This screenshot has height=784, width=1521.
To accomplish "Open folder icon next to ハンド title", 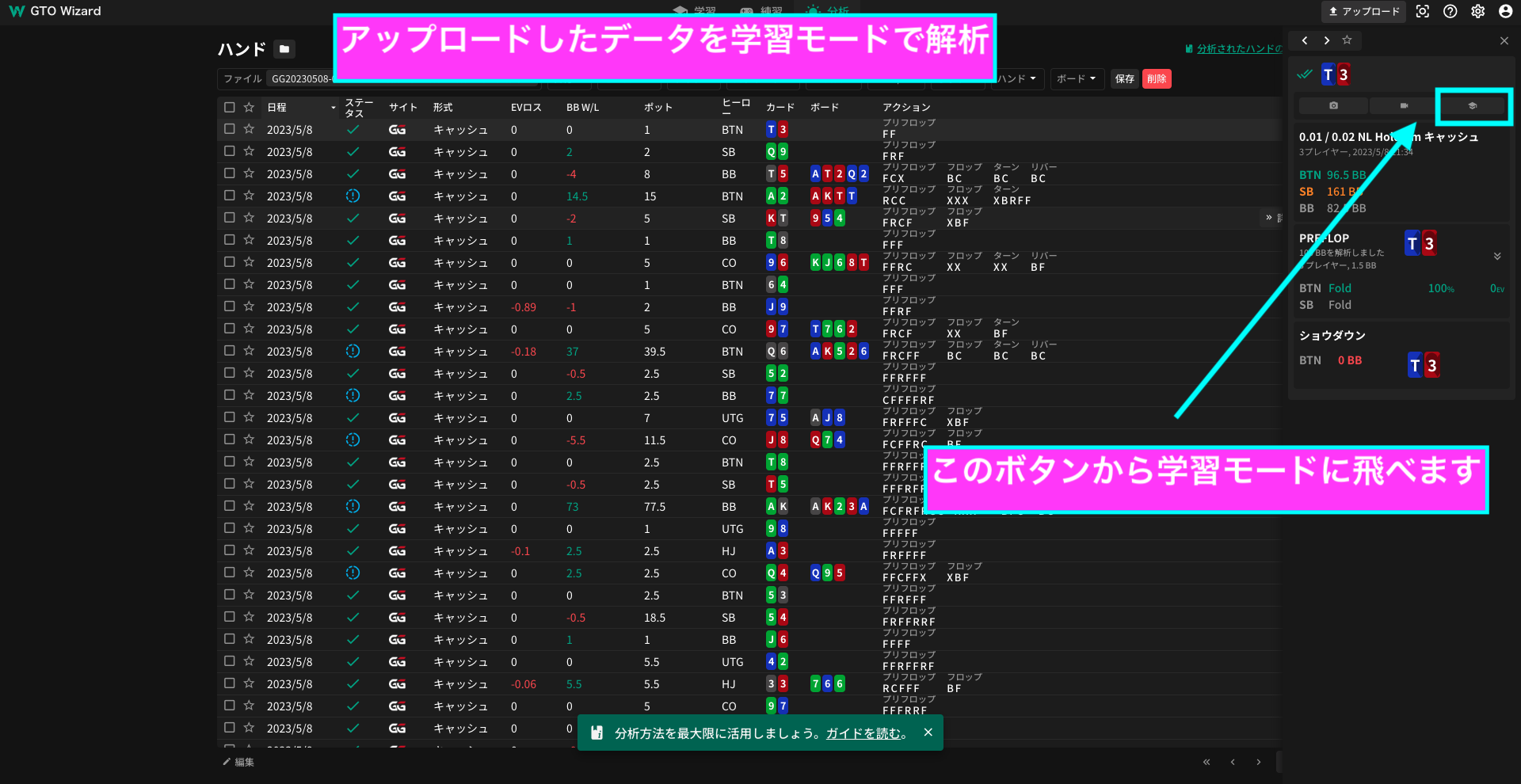I will click(284, 49).
